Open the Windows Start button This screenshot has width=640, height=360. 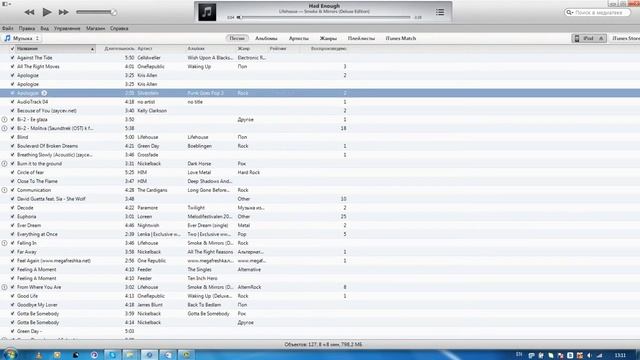(x=10, y=354)
